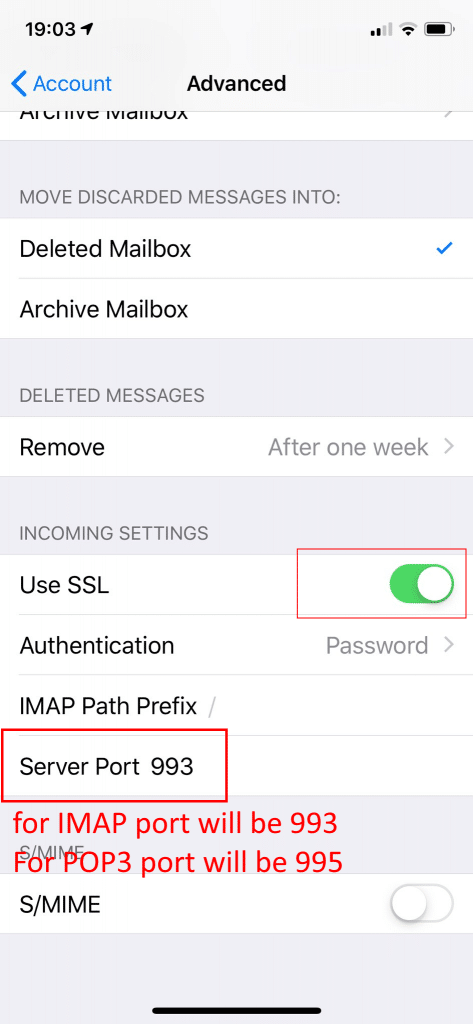
Task: Edit the Server Port 993 field
Action: [x=236, y=765]
